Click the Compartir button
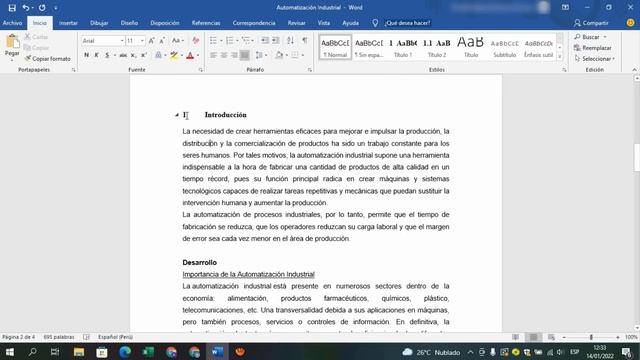Viewport: 640px width, 360px height. 591,23
